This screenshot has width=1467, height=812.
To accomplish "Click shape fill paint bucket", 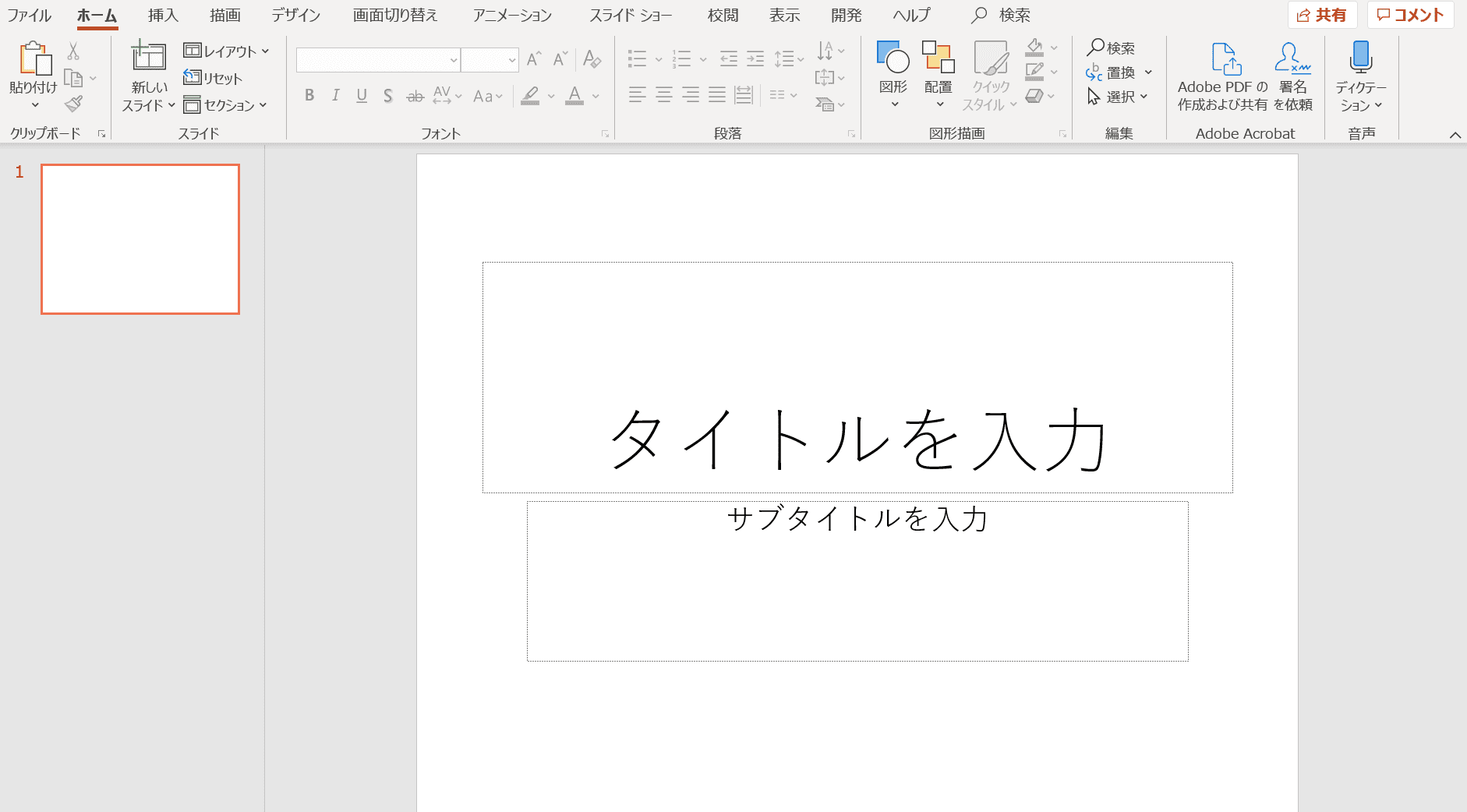I will click(x=1035, y=48).
